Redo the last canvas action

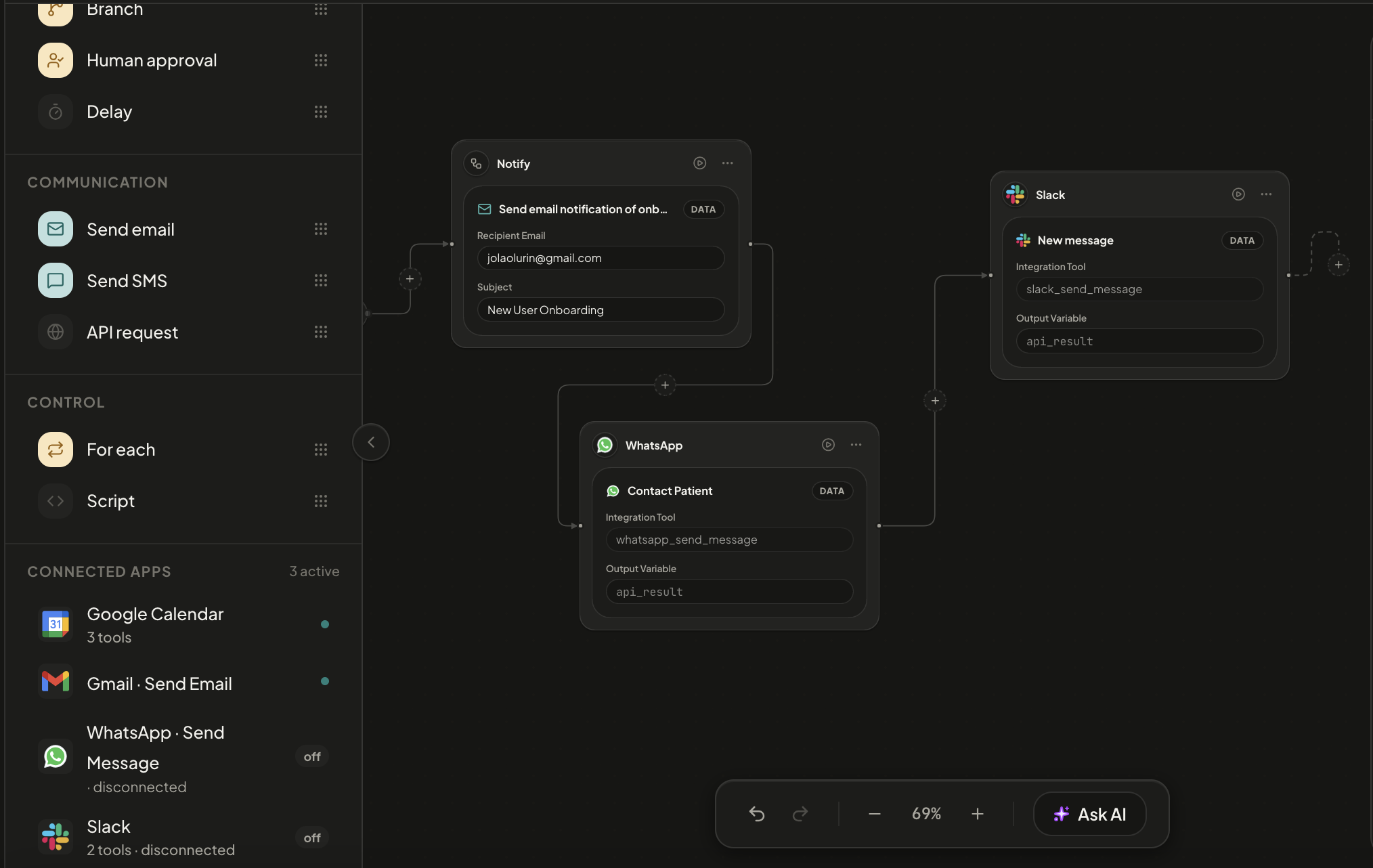point(800,814)
